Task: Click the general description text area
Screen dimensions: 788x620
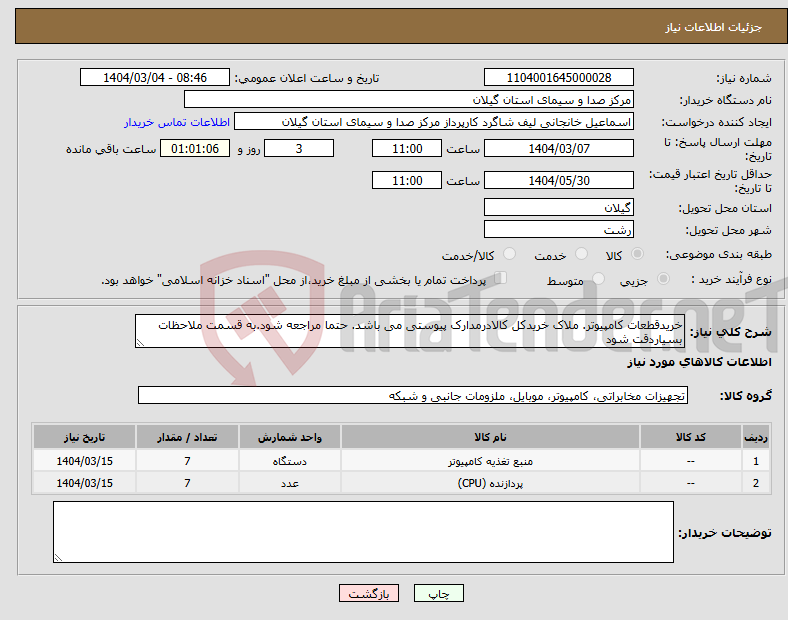Action: [410, 331]
